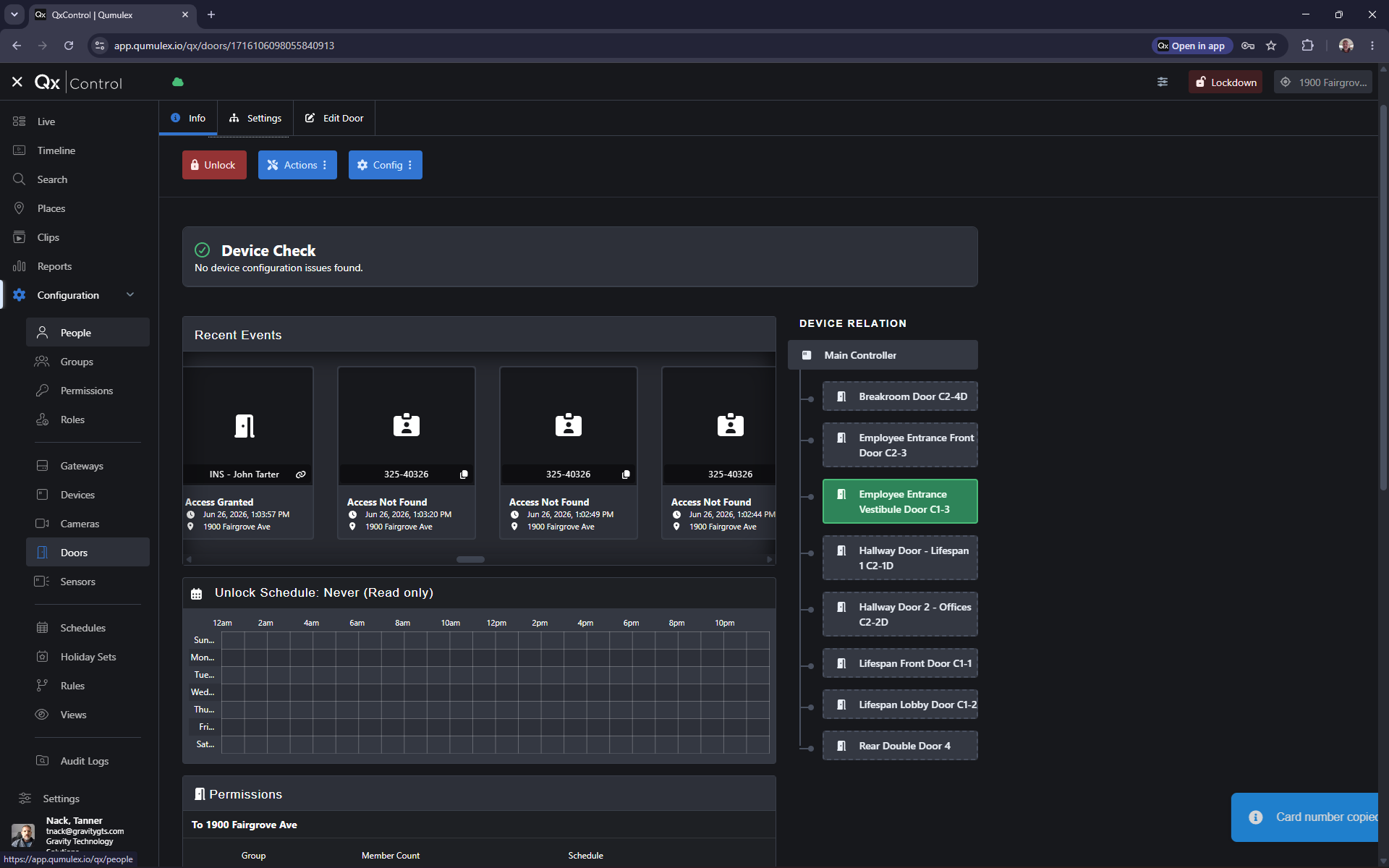1389x868 pixels.
Task: Click the Recent Events horizontal scrollbar thumb
Action: coord(470,559)
